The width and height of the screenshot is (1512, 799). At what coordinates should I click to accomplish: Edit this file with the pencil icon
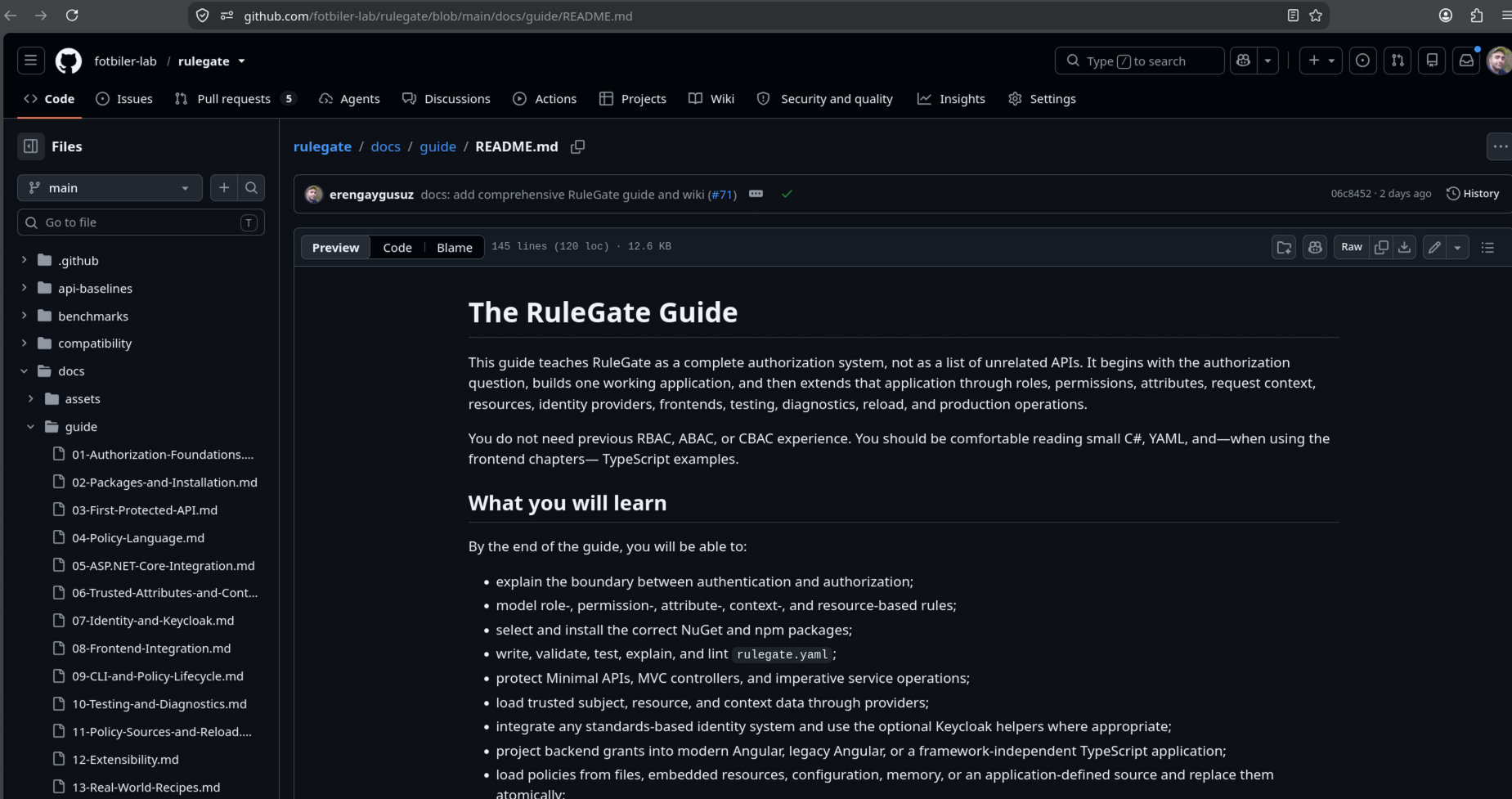click(x=1434, y=247)
